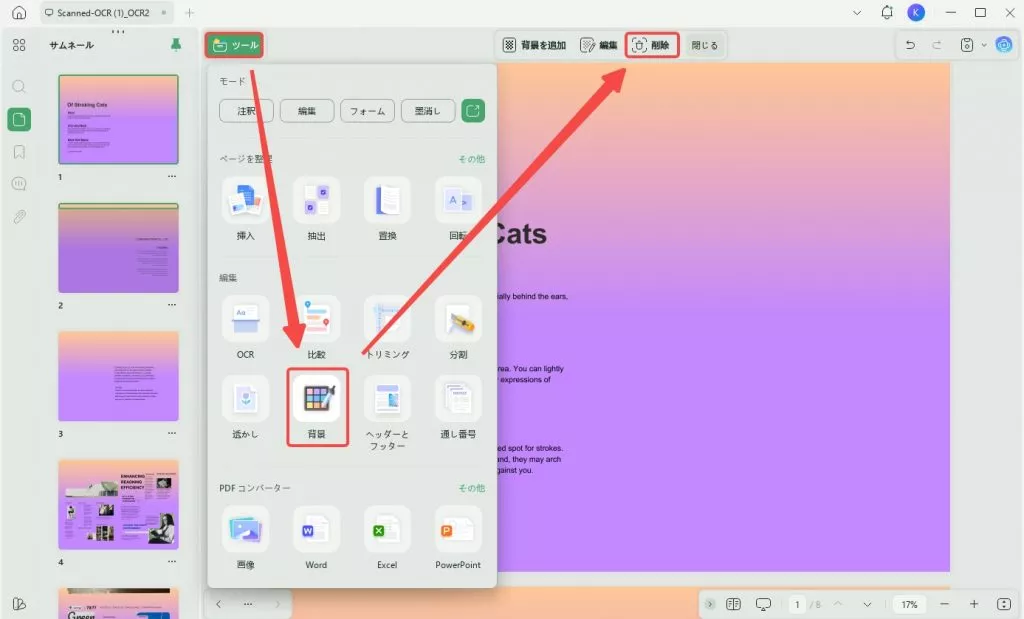1024x619 pixels.
Task: Open the bookmarks panel icon
Action: pos(19,152)
